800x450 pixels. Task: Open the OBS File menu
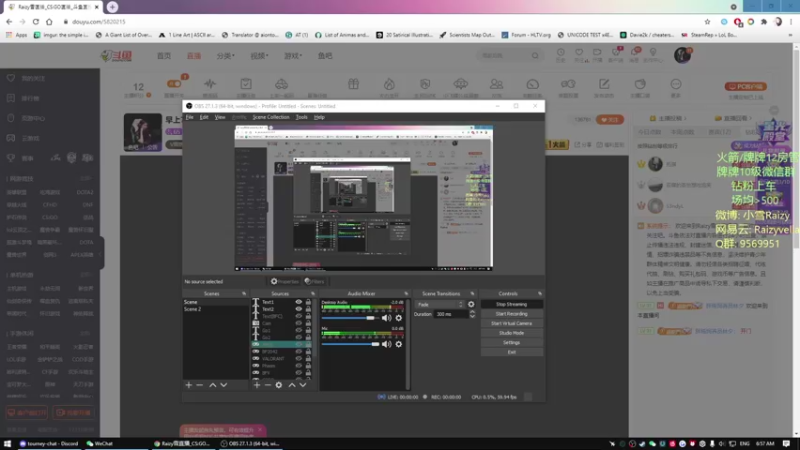coord(189,117)
